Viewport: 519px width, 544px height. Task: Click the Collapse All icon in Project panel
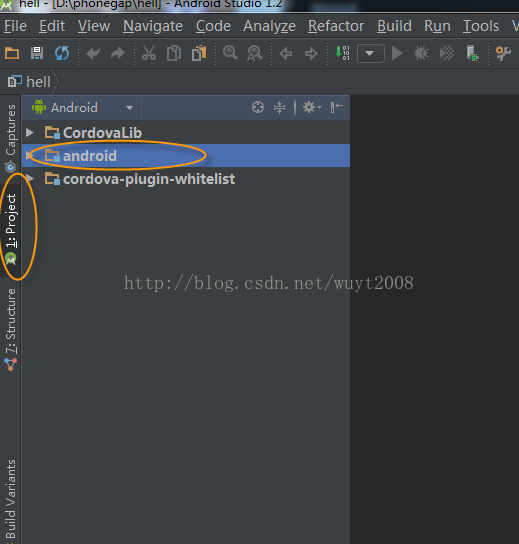tap(279, 107)
